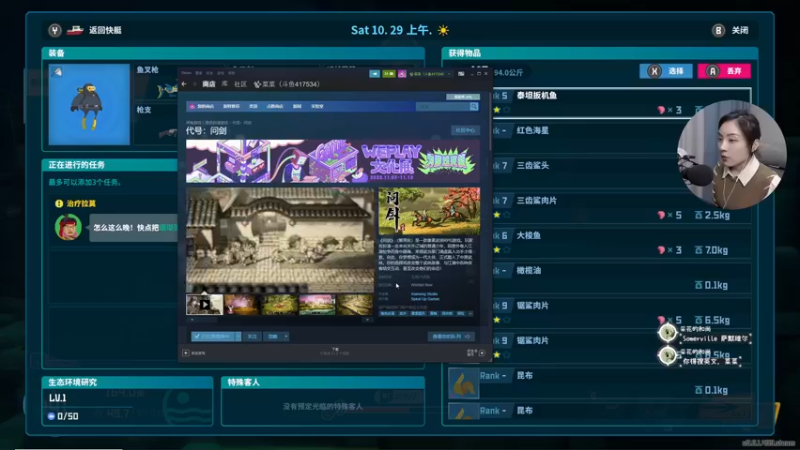Screen dimensions: 800x450
Task: Open Steam downloads status at bottom
Action: (x=335, y=352)
